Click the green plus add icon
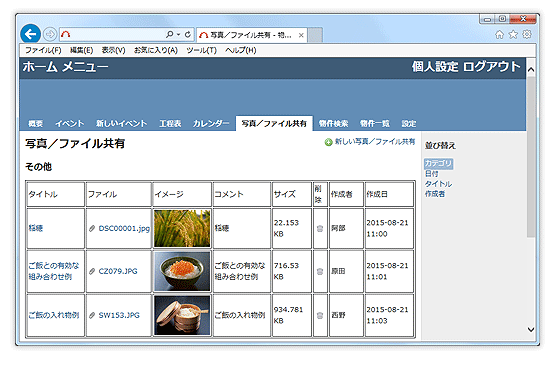 328,142
